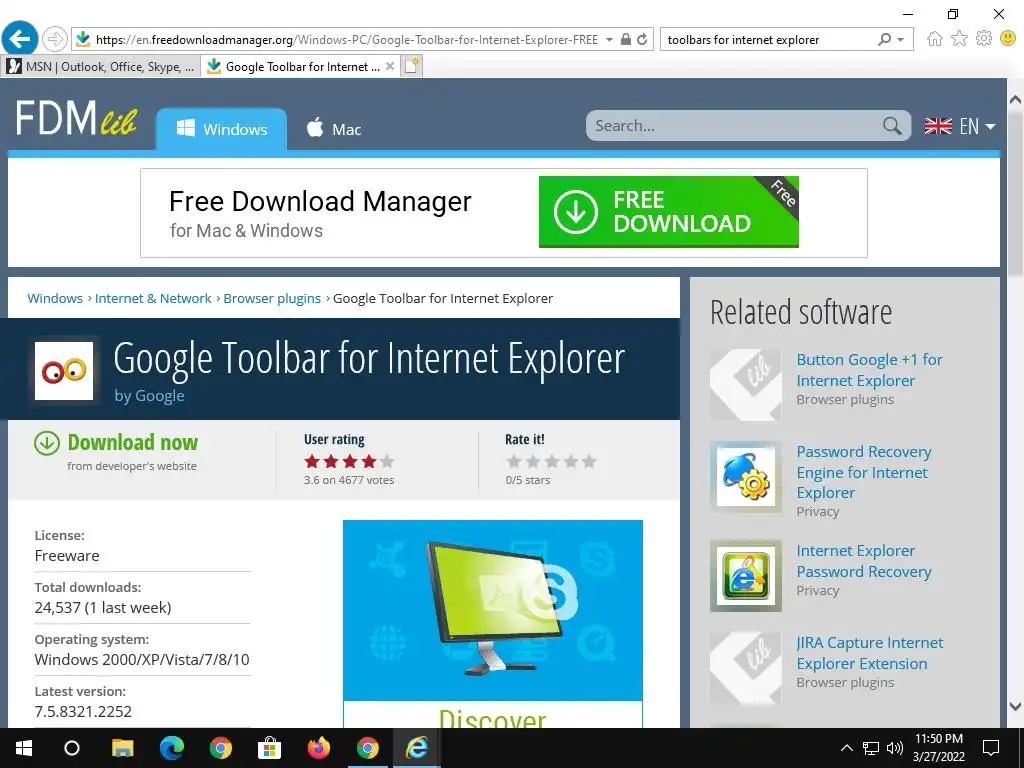
Task: Click the Google Toolbar app icon
Action: pyautogui.click(x=64, y=371)
